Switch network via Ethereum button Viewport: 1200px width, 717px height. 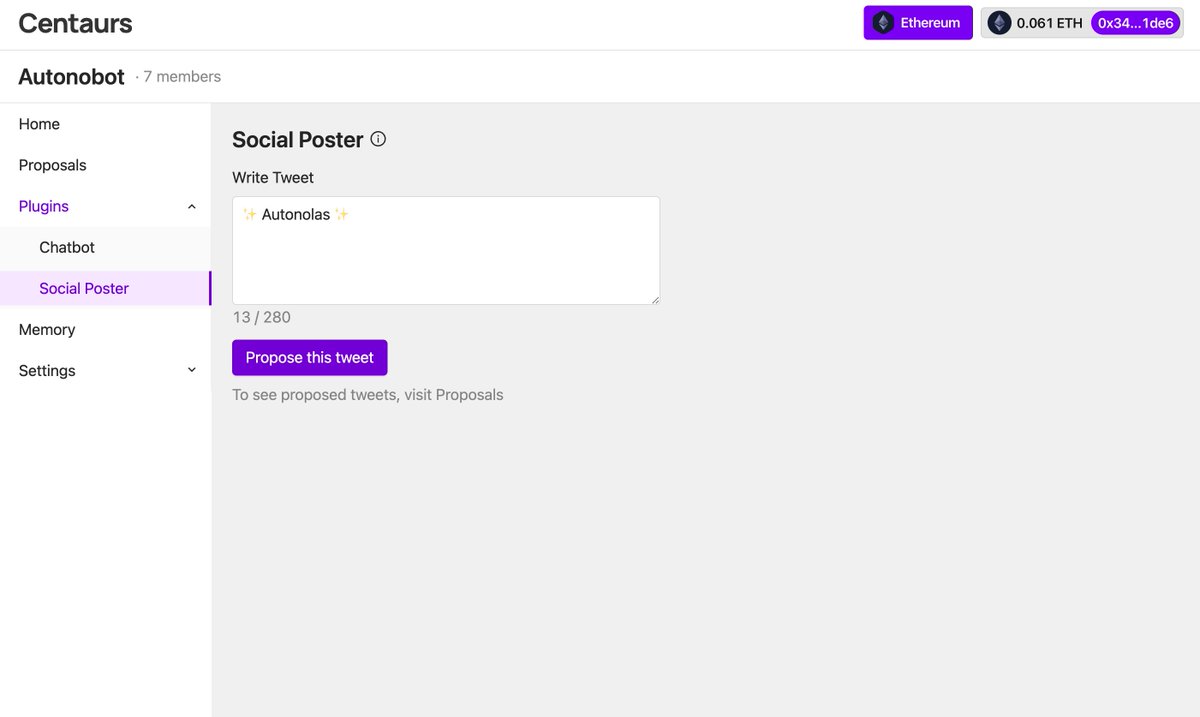coord(918,23)
